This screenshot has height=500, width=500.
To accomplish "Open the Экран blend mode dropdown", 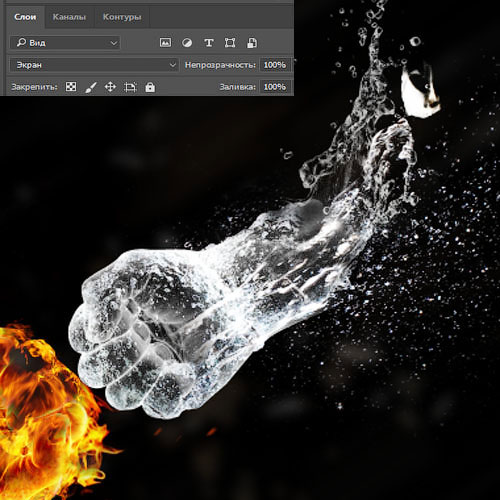I will [x=94, y=65].
